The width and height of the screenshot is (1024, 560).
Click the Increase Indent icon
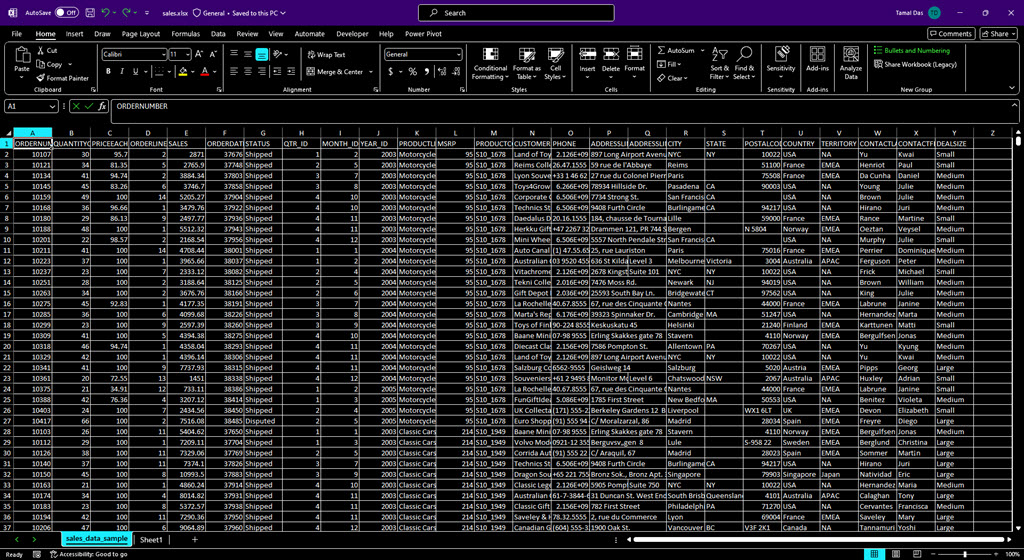point(291,72)
